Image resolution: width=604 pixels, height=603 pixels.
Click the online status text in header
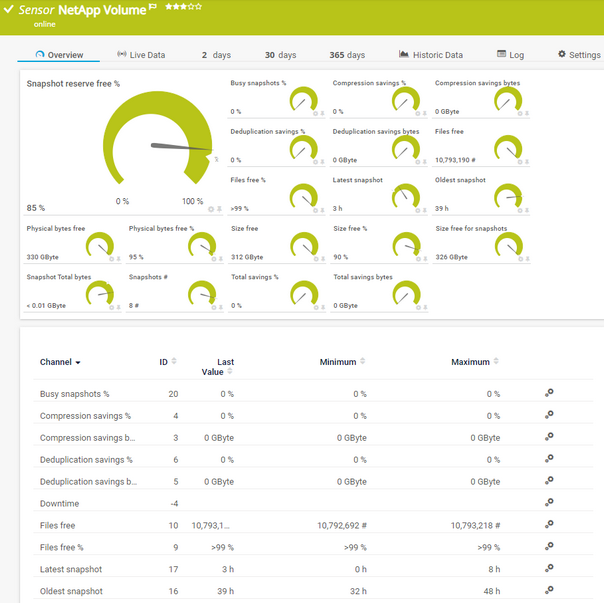coord(45,24)
